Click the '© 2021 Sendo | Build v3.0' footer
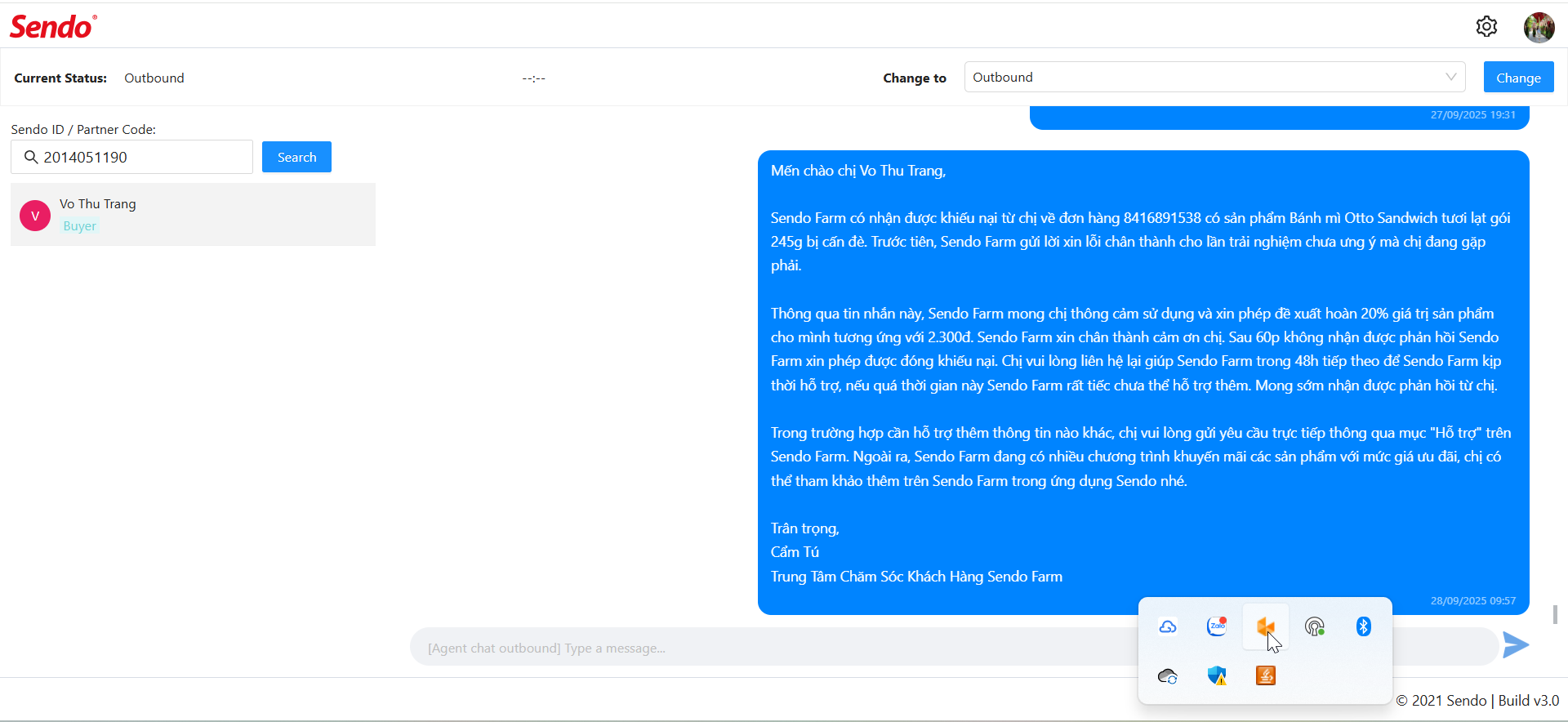This screenshot has height=722, width=1568. tap(1477, 701)
